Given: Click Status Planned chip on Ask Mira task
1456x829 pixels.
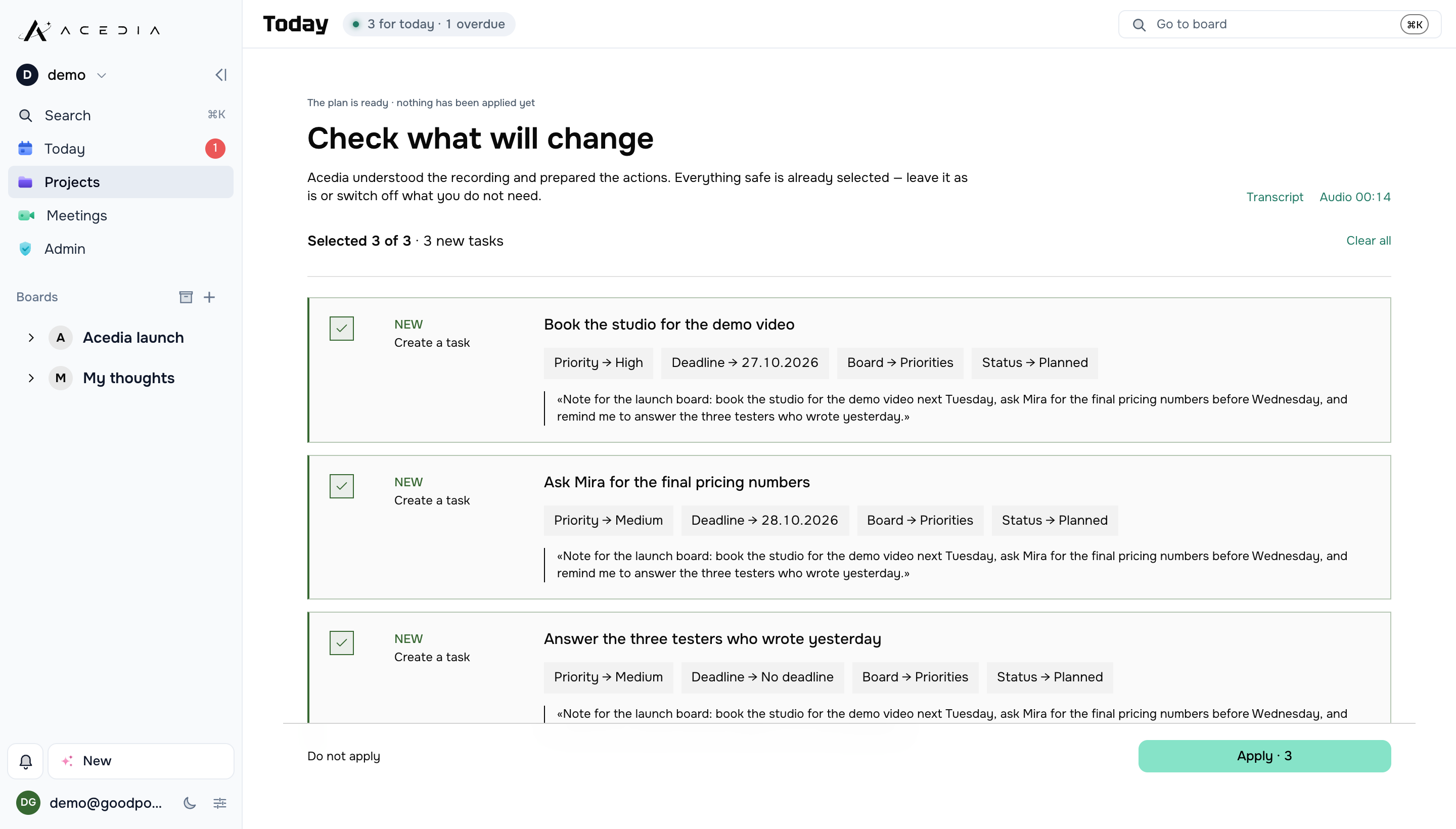Looking at the screenshot, I should 1055,521.
